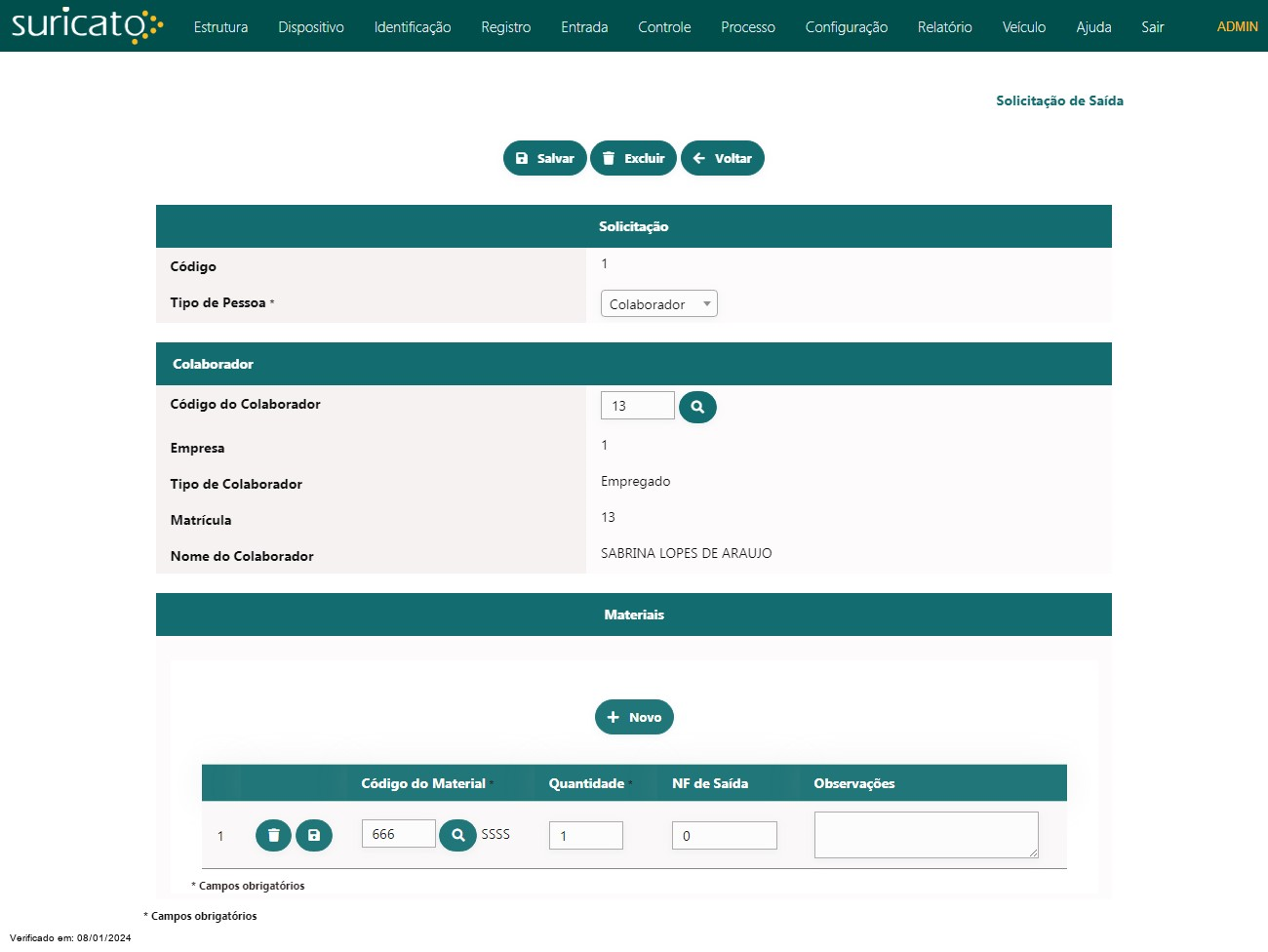Save material row 1 with disk icon
Image resolution: width=1268 pixels, height=952 pixels.
314,835
